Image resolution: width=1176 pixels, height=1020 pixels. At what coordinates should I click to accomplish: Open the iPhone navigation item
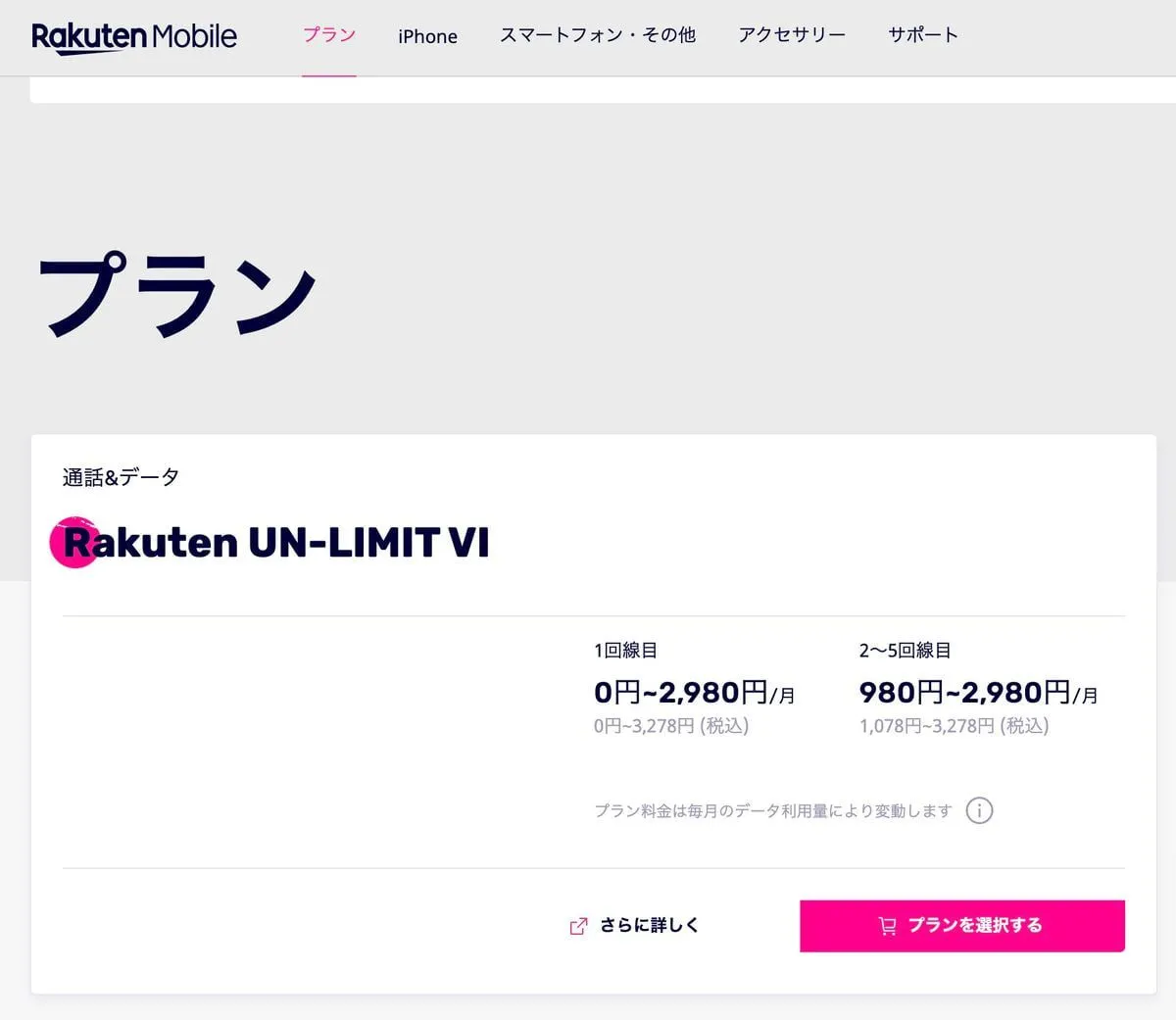pos(427,35)
